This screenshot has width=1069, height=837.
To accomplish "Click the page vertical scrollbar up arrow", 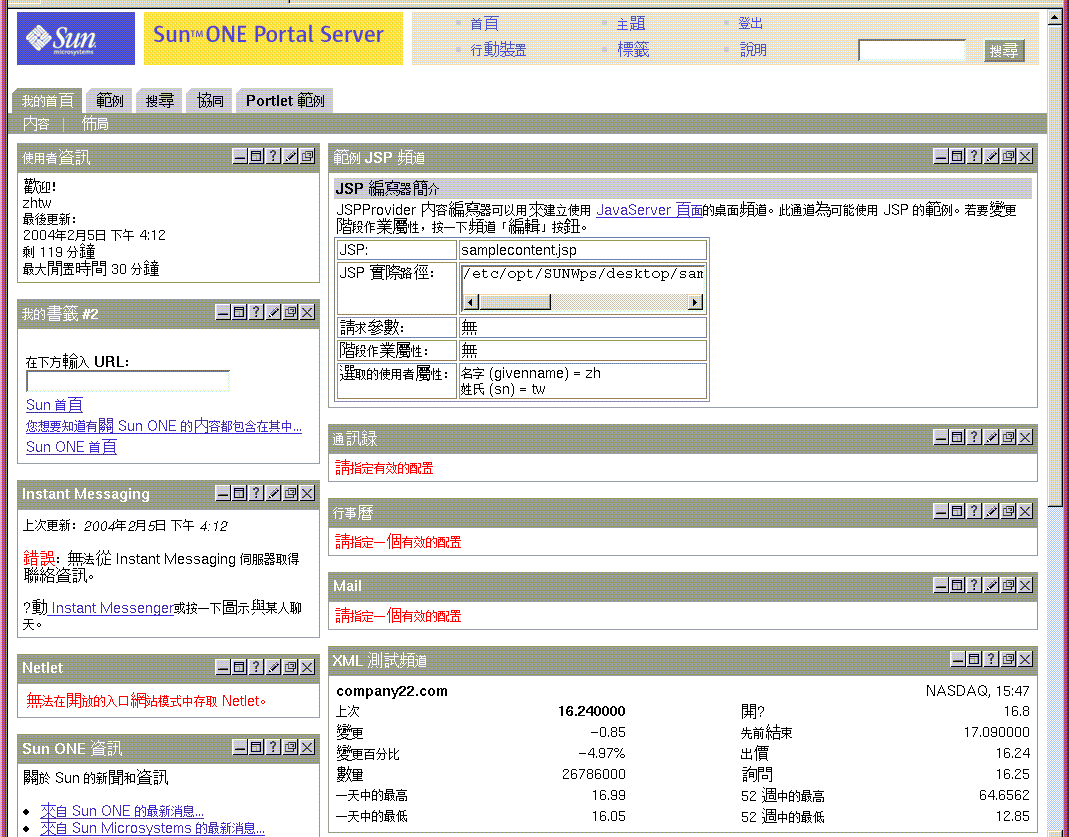I will pos(1054,19).
